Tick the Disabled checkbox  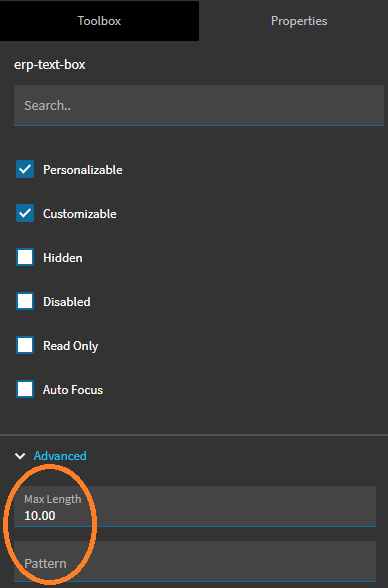click(25, 301)
